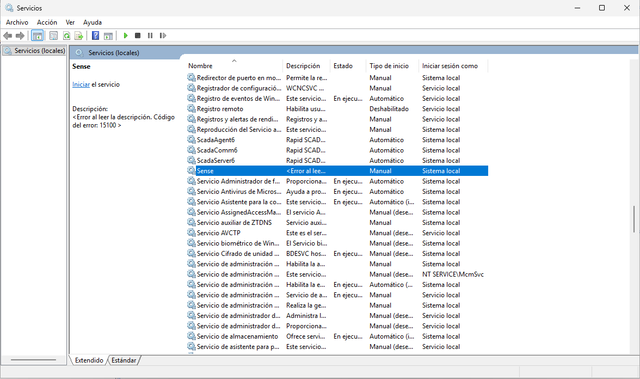Image resolution: width=640 pixels, height=379 pixels.
Task: Click the gear icon beside ScadaServer6
Action: point(191,160)
